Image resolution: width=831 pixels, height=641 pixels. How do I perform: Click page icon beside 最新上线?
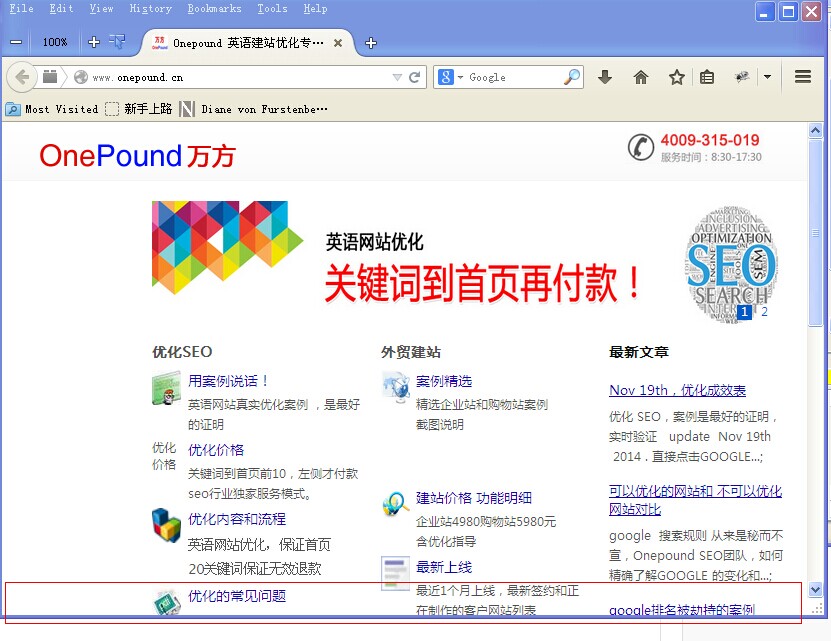click(x=395, y=573)
